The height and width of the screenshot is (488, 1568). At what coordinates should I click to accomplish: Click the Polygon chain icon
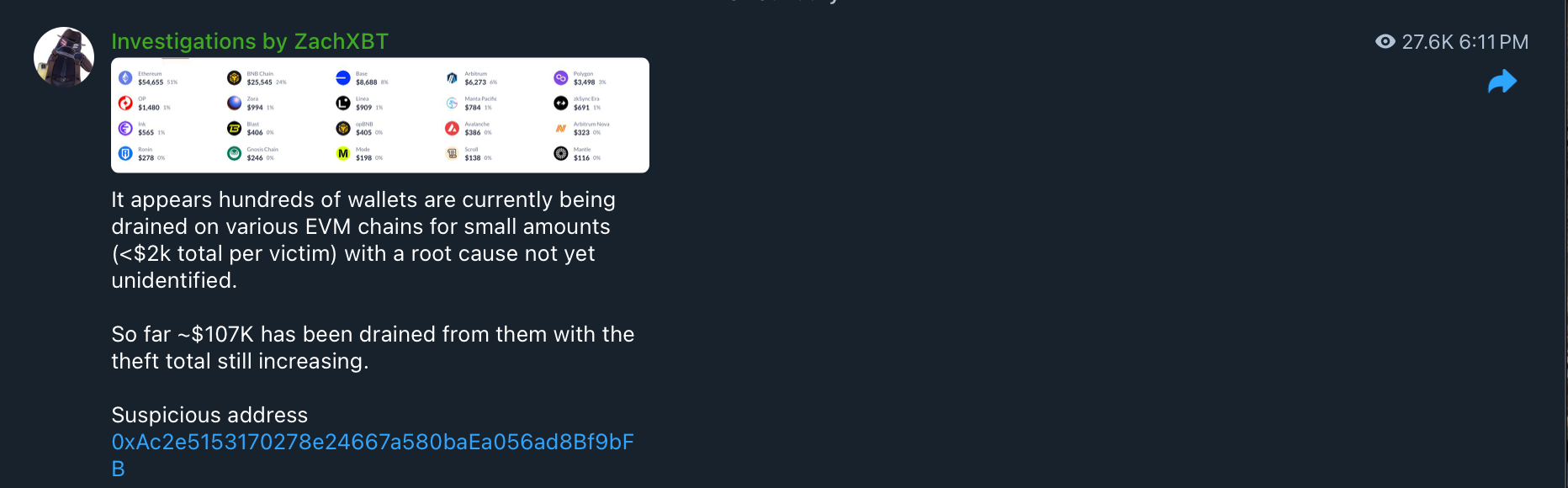561,78
